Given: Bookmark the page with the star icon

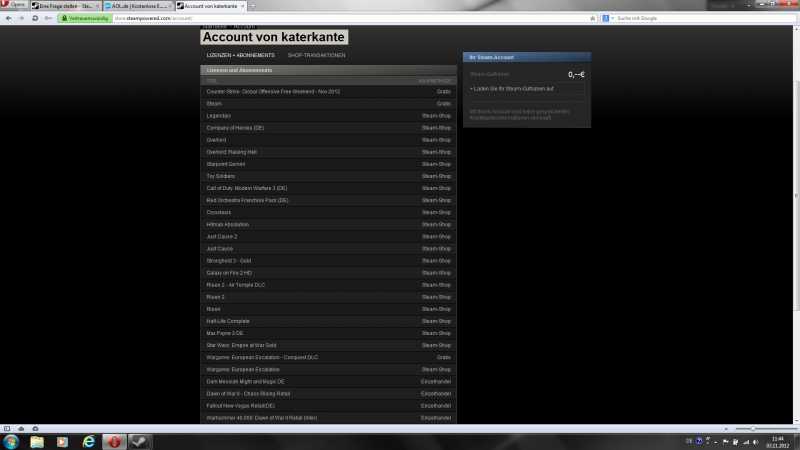Looking at the screenshot, I should tap(592, 18).
